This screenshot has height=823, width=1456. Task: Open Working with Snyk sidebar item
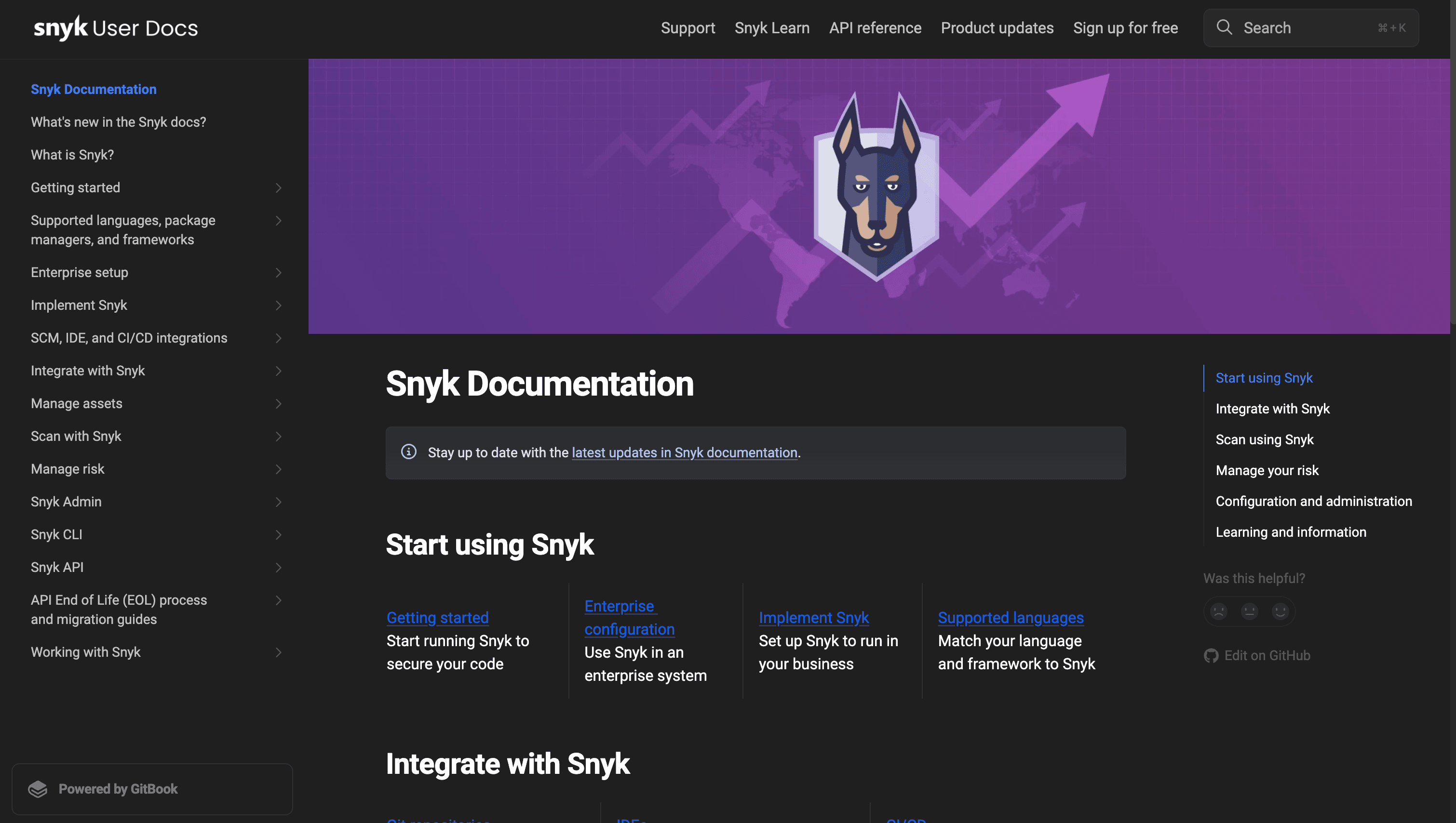pos(85,652)
